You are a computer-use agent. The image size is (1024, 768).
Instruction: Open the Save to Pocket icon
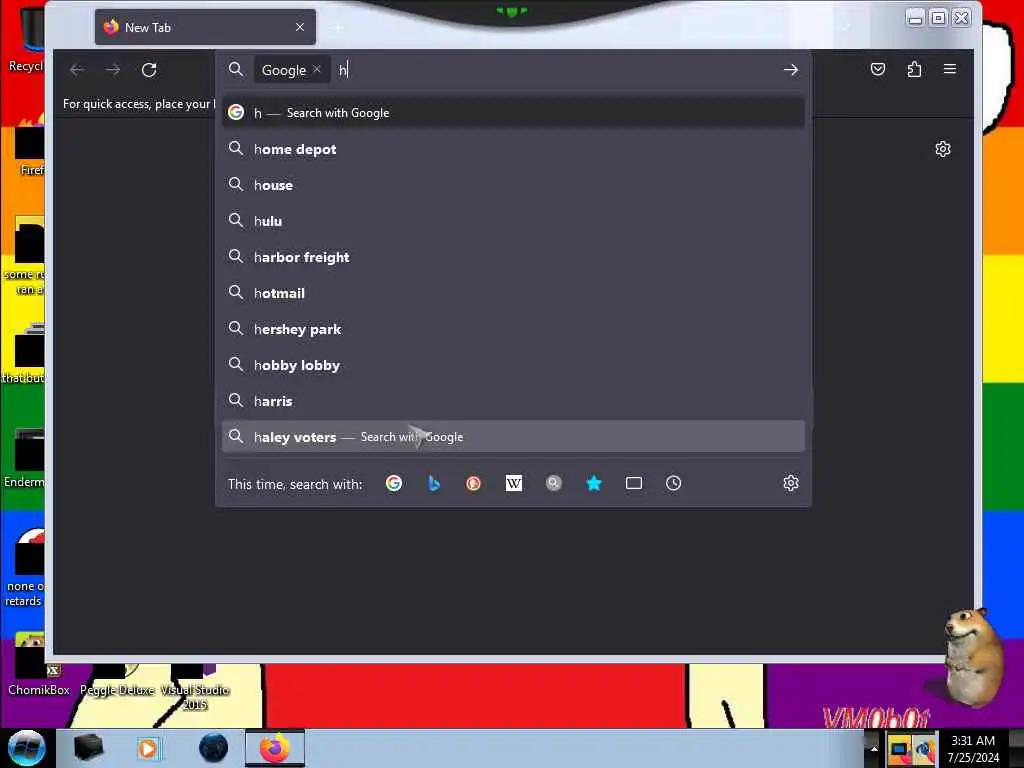pos(878,69)
